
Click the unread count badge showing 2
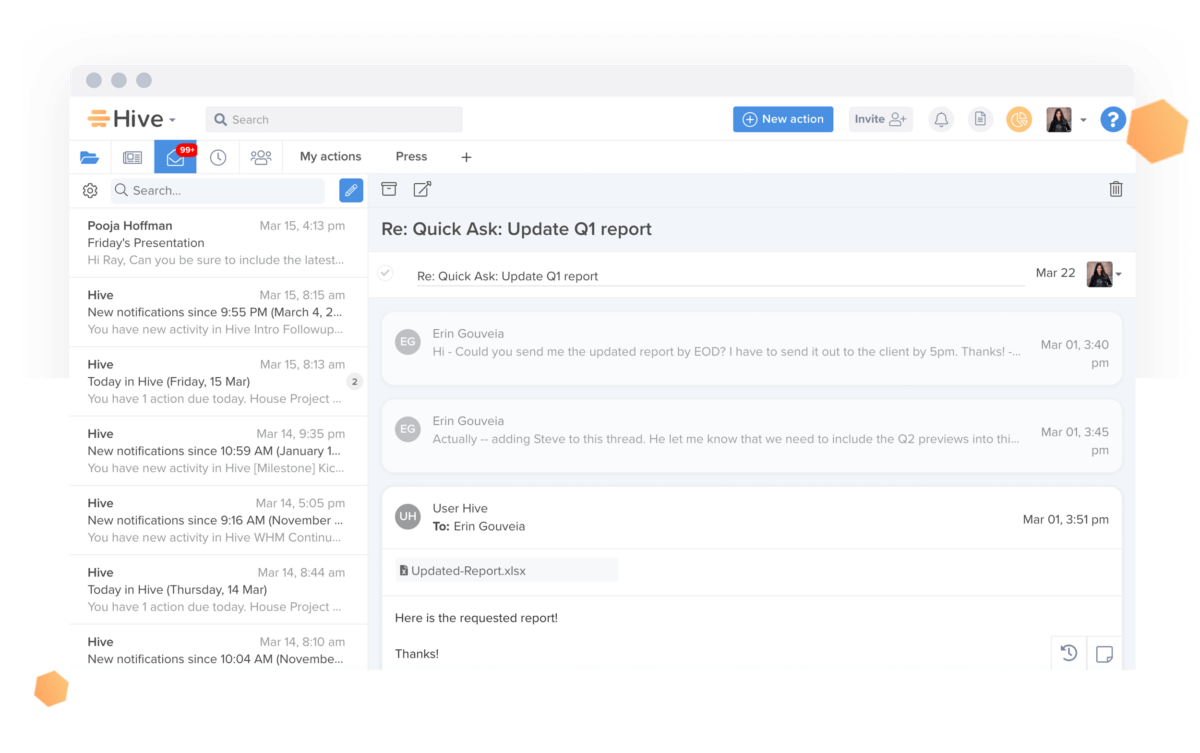(354, 382)
